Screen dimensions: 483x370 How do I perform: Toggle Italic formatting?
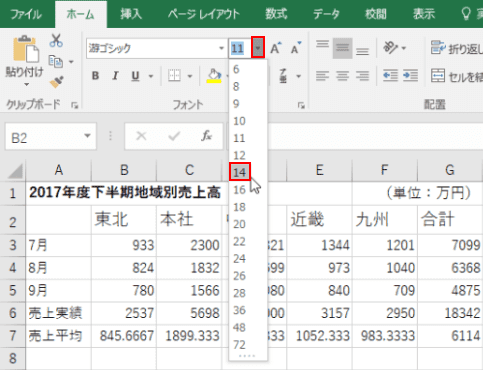tap(115, 76)
